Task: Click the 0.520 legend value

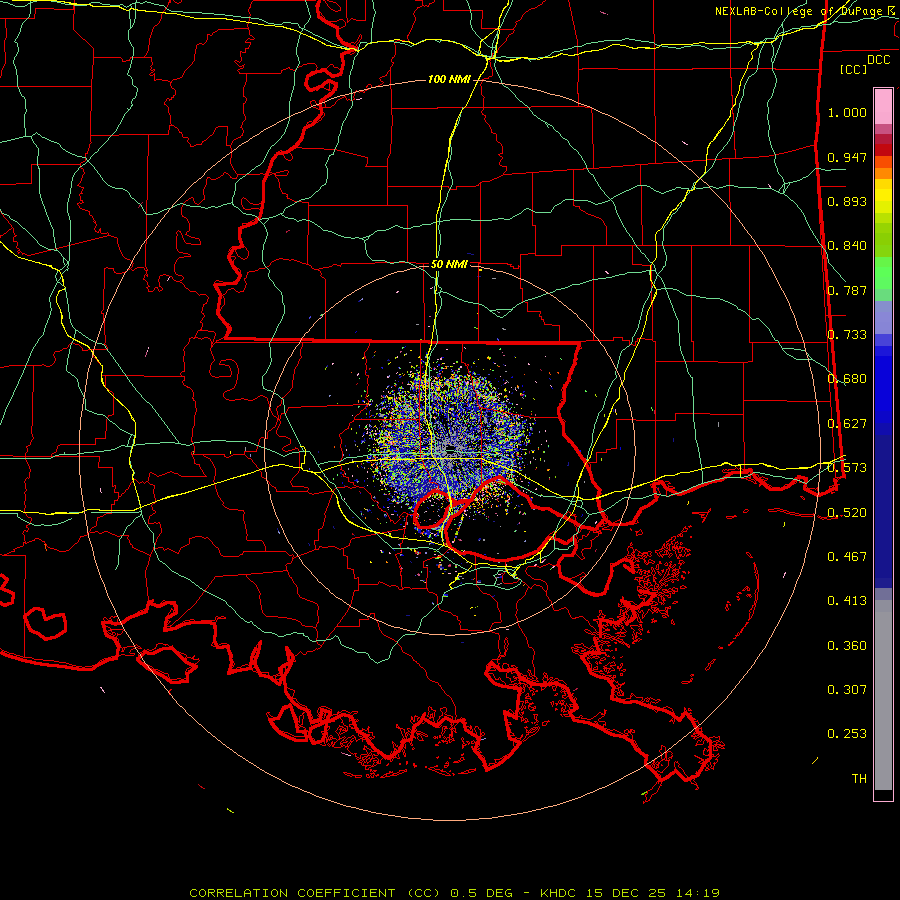Action: click(847, 513)
